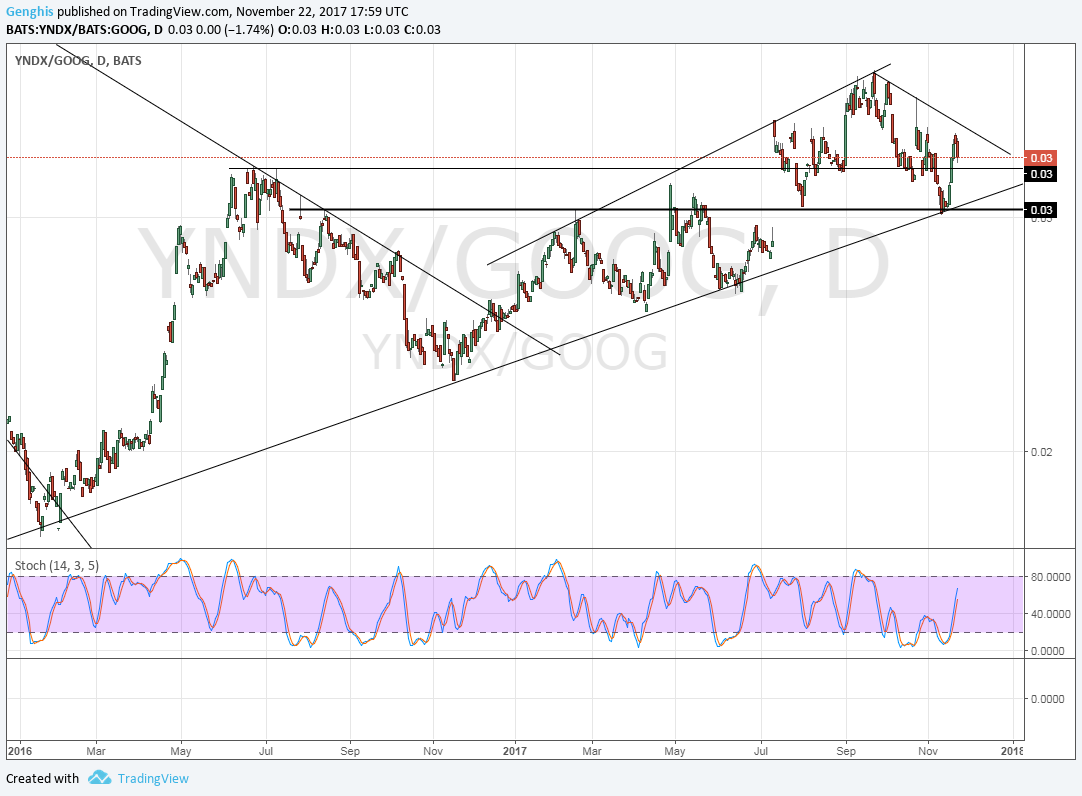Click the Jul label left of Sep 2016
This screenshot has width=1082, height=796.
tap(266, 750)
